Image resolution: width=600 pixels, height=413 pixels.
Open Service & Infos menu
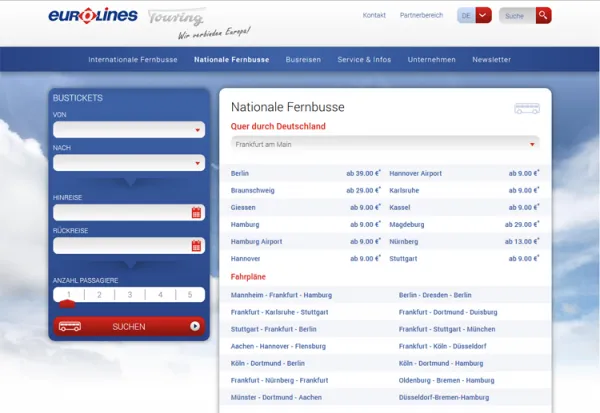364,60
